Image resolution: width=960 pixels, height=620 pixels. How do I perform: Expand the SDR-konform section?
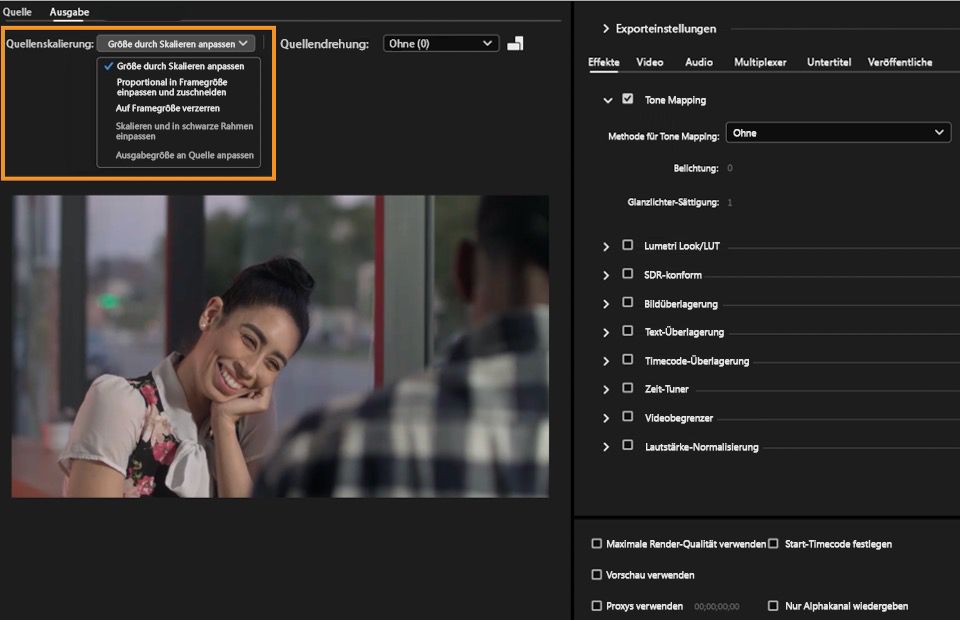606,275
